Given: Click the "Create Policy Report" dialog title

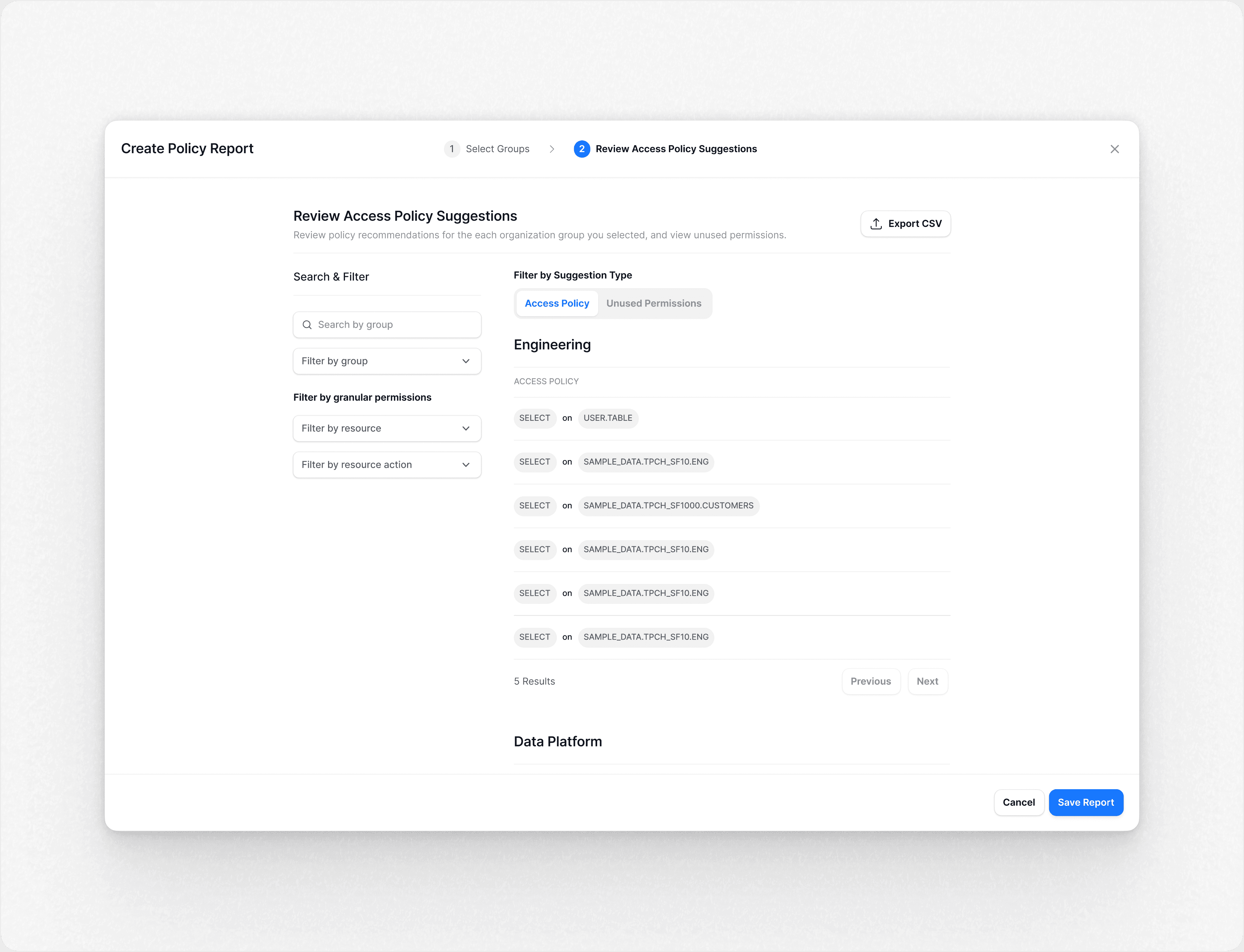Looking at the screenshot, I should point(187,148).
